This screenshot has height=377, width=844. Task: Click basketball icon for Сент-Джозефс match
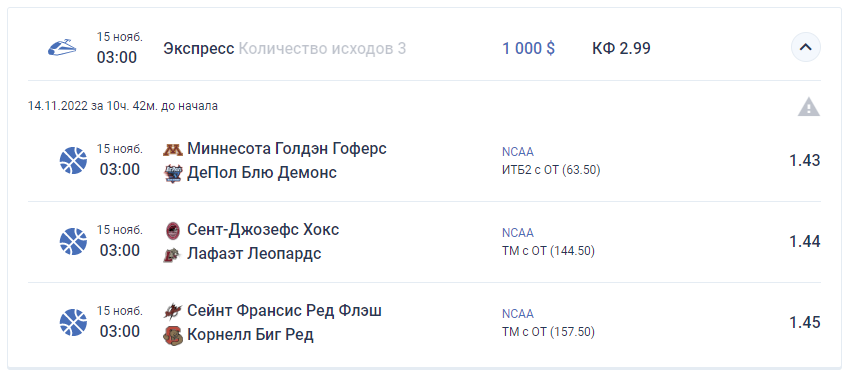coord(73,241)
